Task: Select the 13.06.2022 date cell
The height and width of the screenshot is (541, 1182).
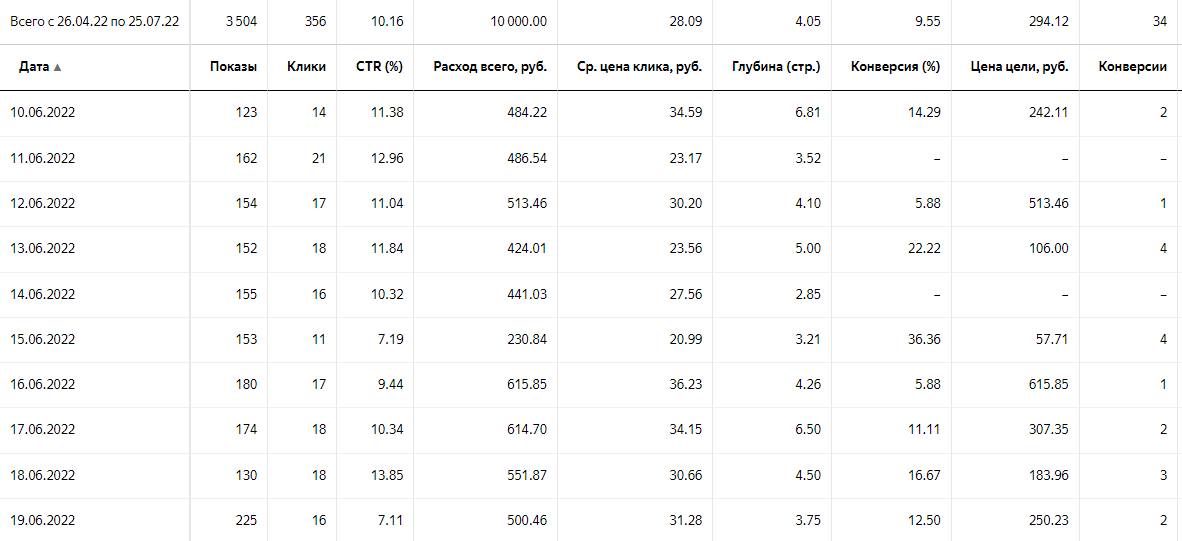Action: coord(43,249)
